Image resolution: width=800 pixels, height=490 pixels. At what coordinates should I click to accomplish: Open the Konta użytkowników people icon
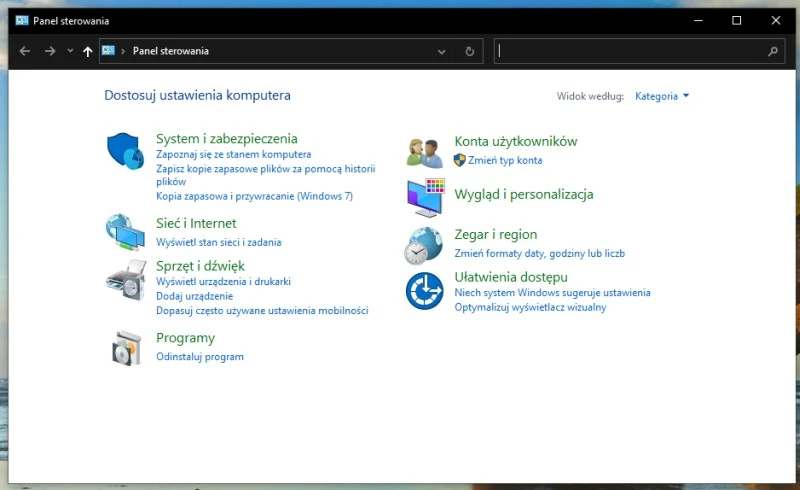coord(424,153)
